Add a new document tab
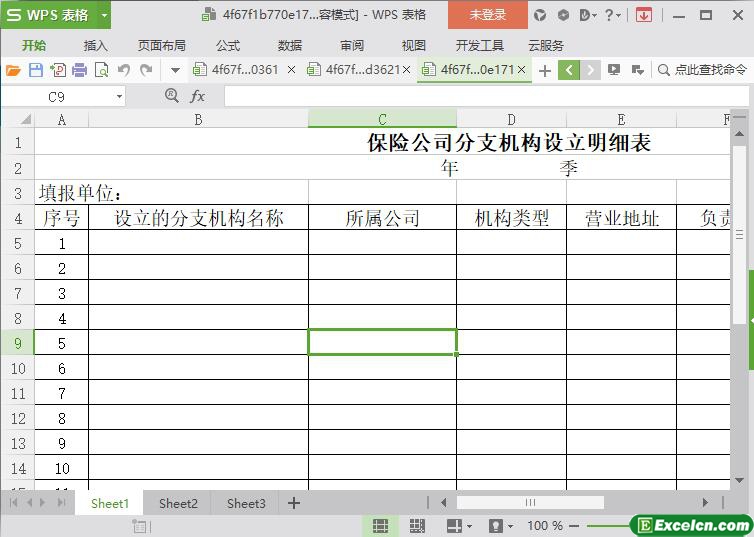The width and height of the screenshot is (754, 537). click(545, 71)
